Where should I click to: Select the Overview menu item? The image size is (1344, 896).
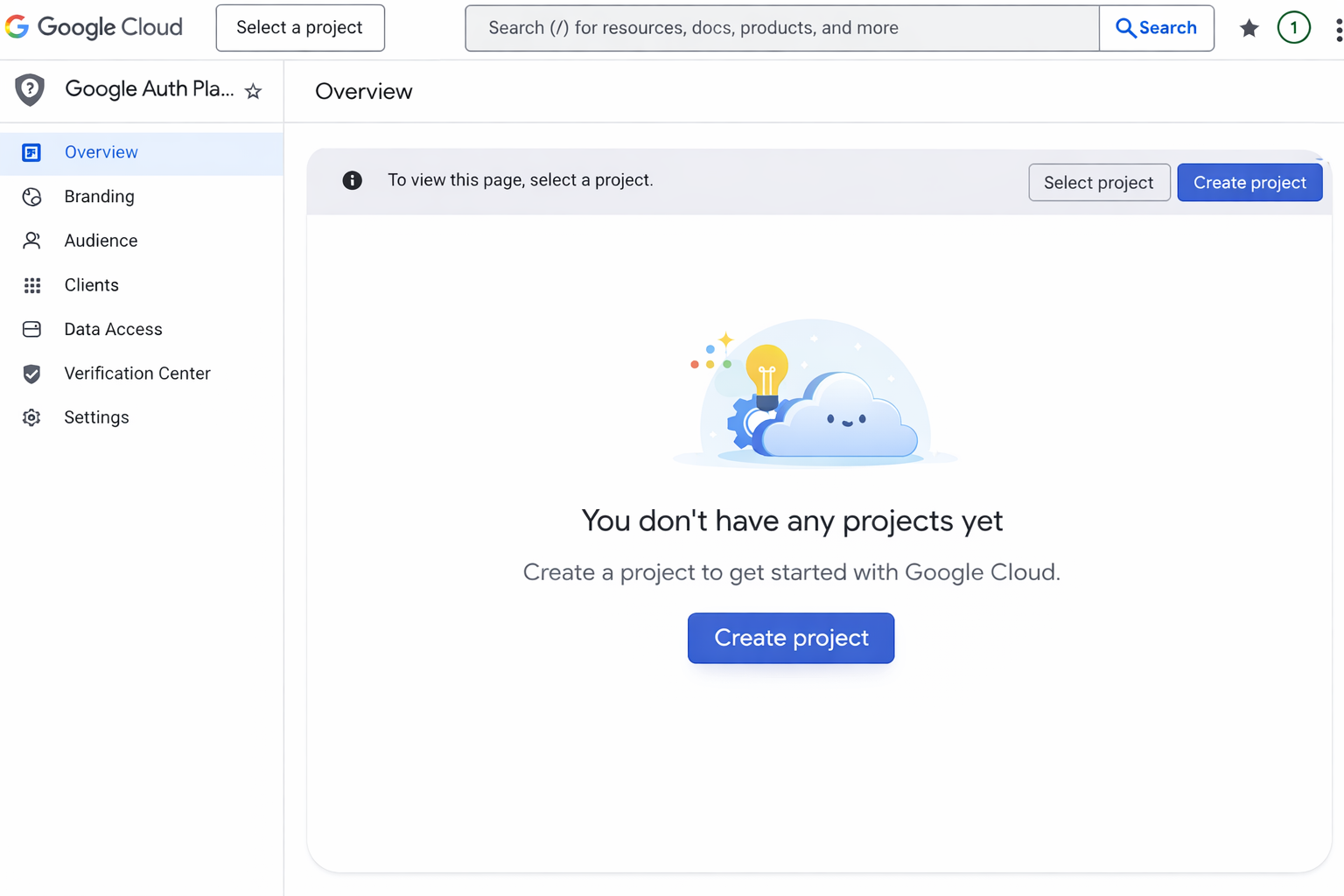101,152
